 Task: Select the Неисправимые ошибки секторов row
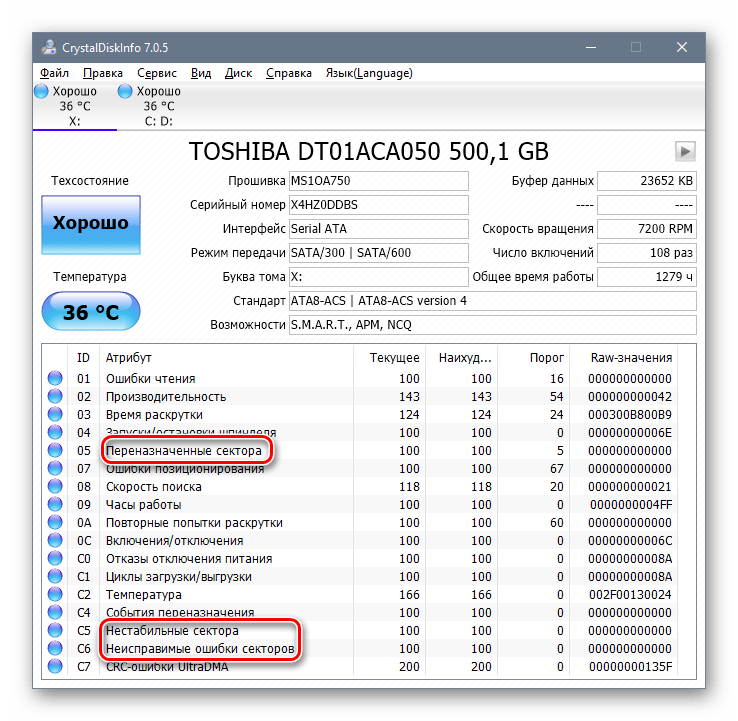[x=360, y=648]
